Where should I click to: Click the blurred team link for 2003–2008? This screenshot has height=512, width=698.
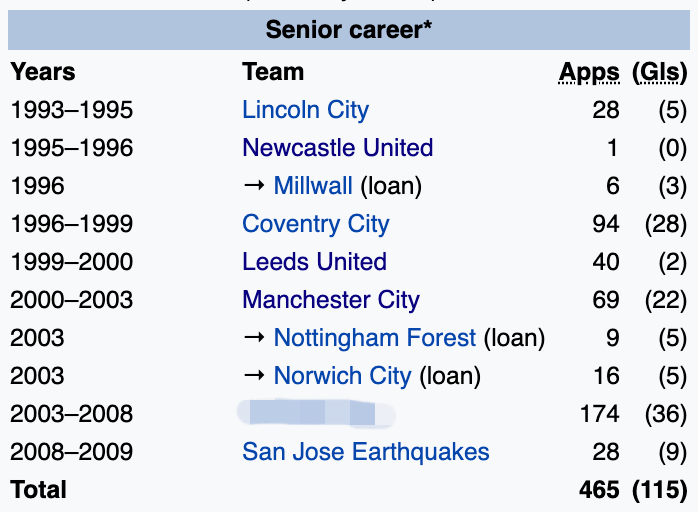pyautogui.click(x=315, y=413)
